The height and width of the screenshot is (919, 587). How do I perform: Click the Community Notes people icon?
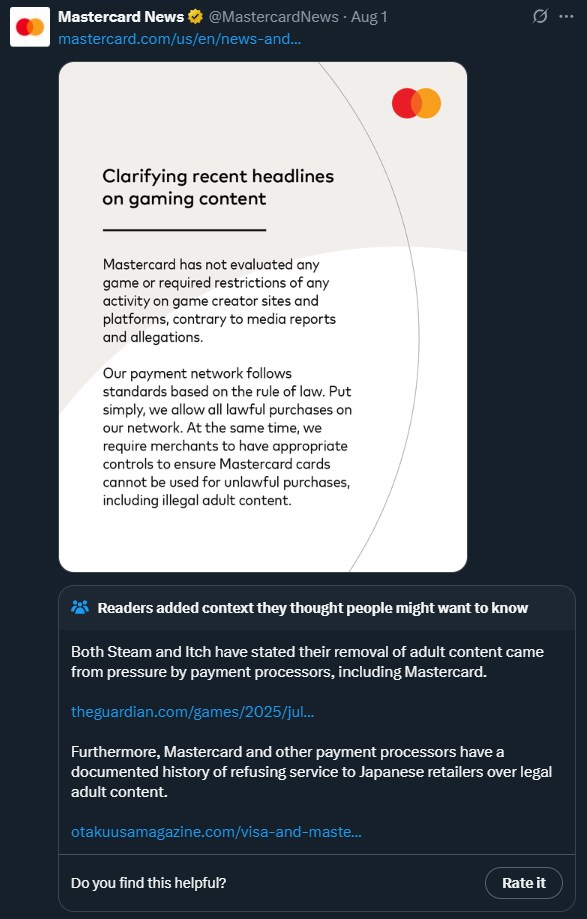click(x=80, y=607)
